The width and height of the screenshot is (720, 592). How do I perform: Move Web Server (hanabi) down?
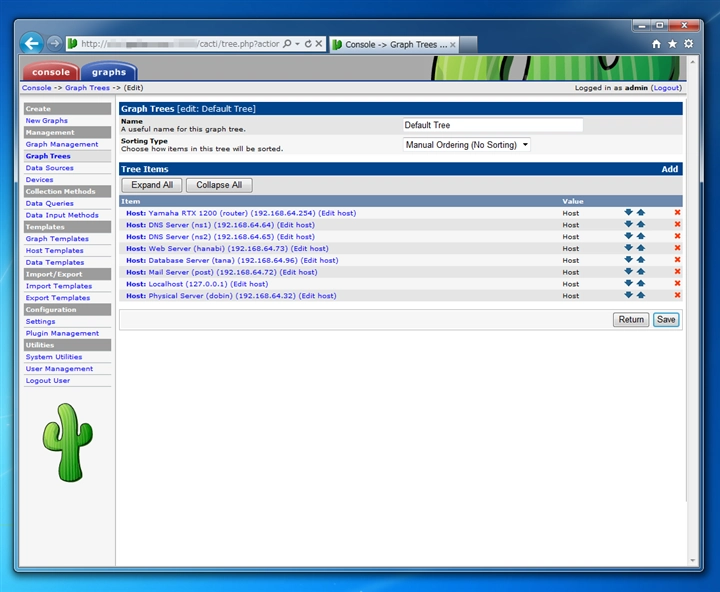(628, 248)
